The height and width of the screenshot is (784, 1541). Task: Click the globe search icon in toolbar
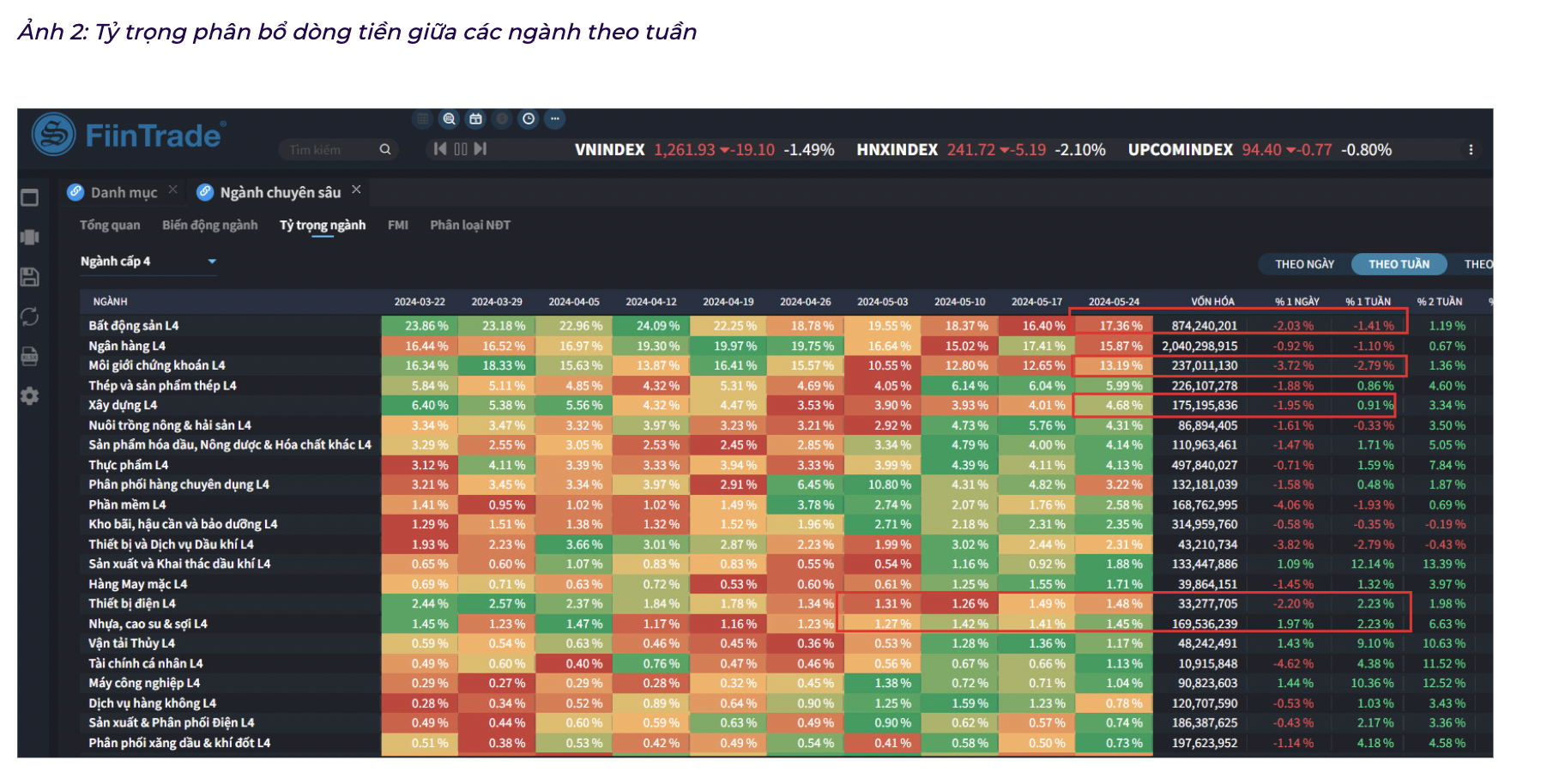click(x=449, y=119)
